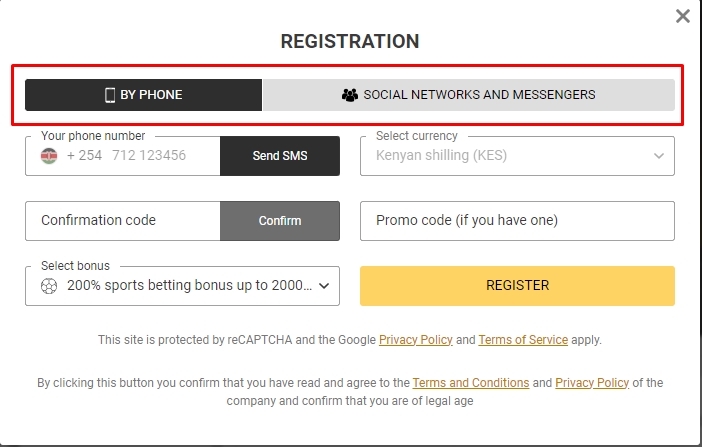Click the people icon for social networks
Image resolution: width=702 pixels, height=447 pixels.
tap(350, 95)
